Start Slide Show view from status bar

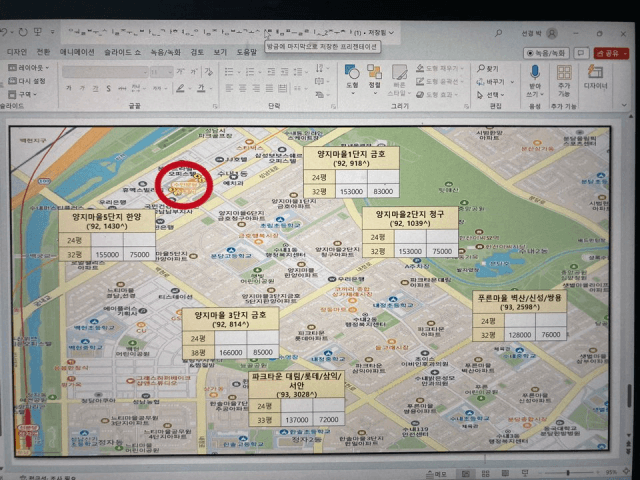[524, 473]
